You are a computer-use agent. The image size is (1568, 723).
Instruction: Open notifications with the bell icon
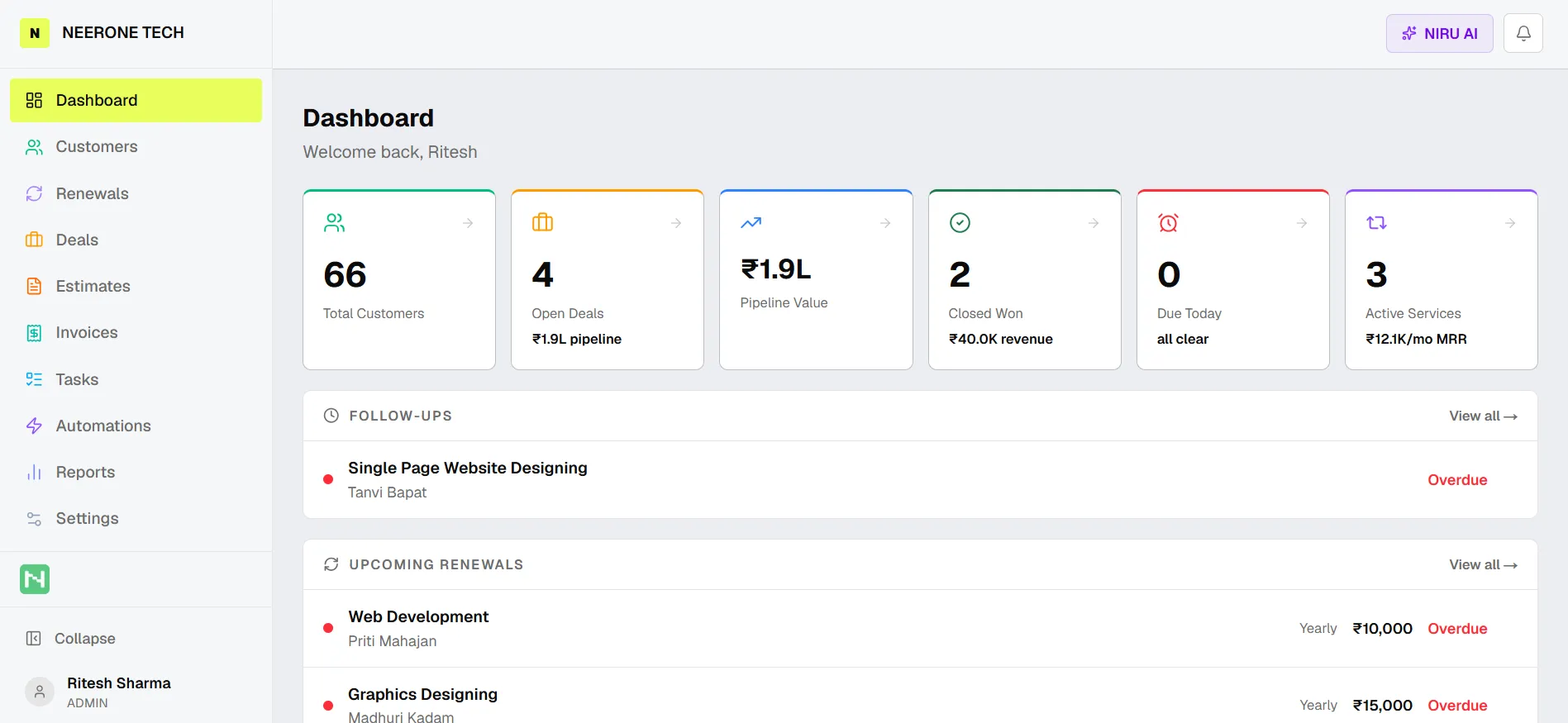(x=1523, y=33)
